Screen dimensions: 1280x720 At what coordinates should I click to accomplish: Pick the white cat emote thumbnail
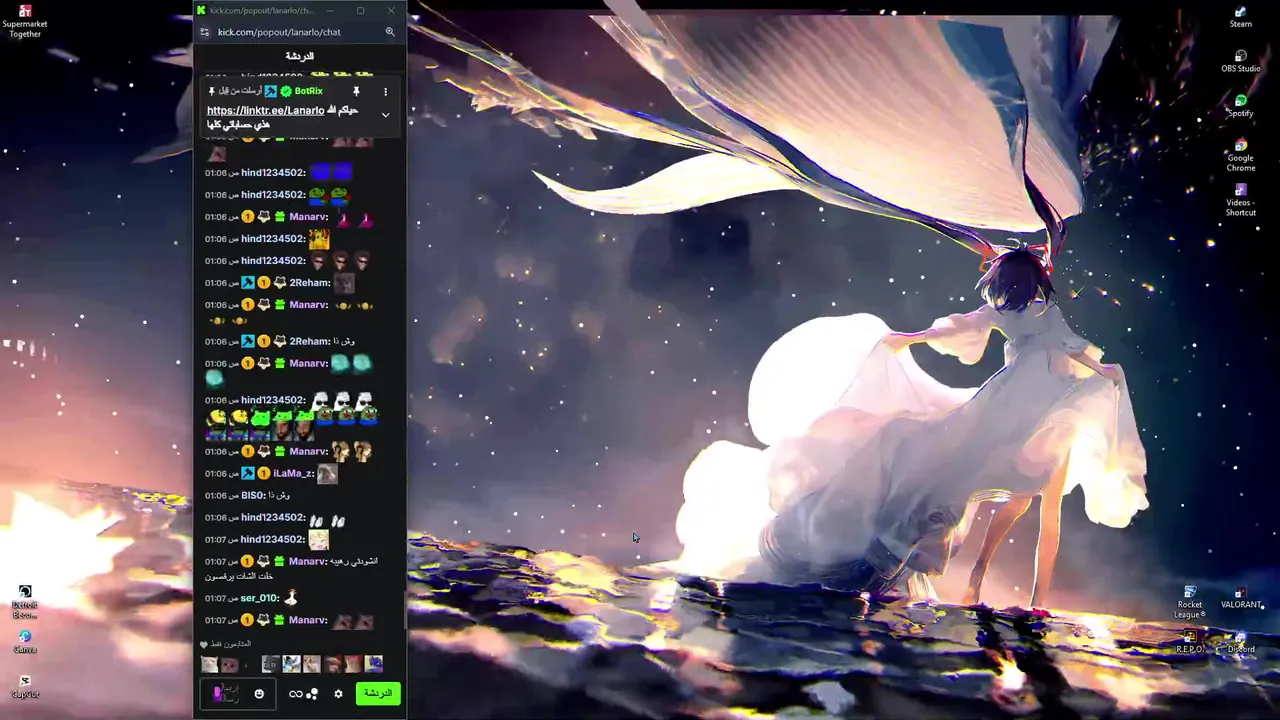pyautogui.click(x=210, y=664)
